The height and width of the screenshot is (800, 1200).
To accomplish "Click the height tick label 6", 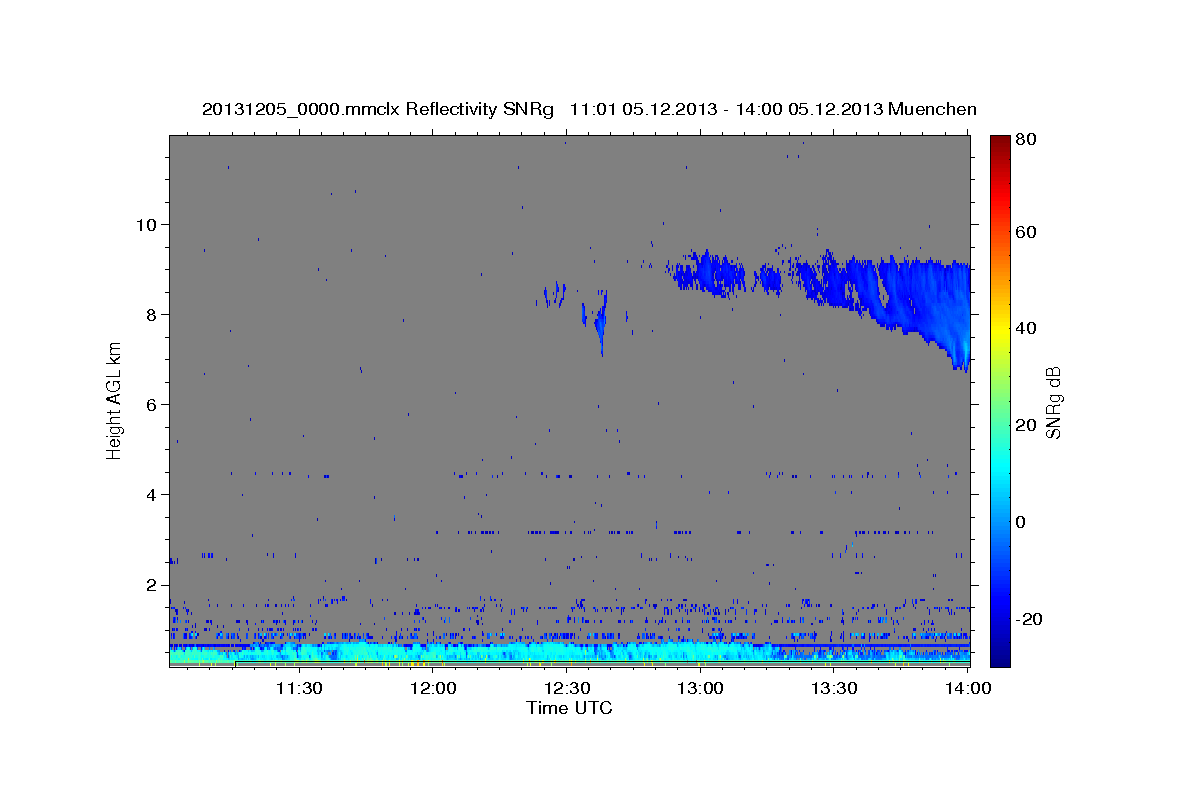I will point(152,404).
